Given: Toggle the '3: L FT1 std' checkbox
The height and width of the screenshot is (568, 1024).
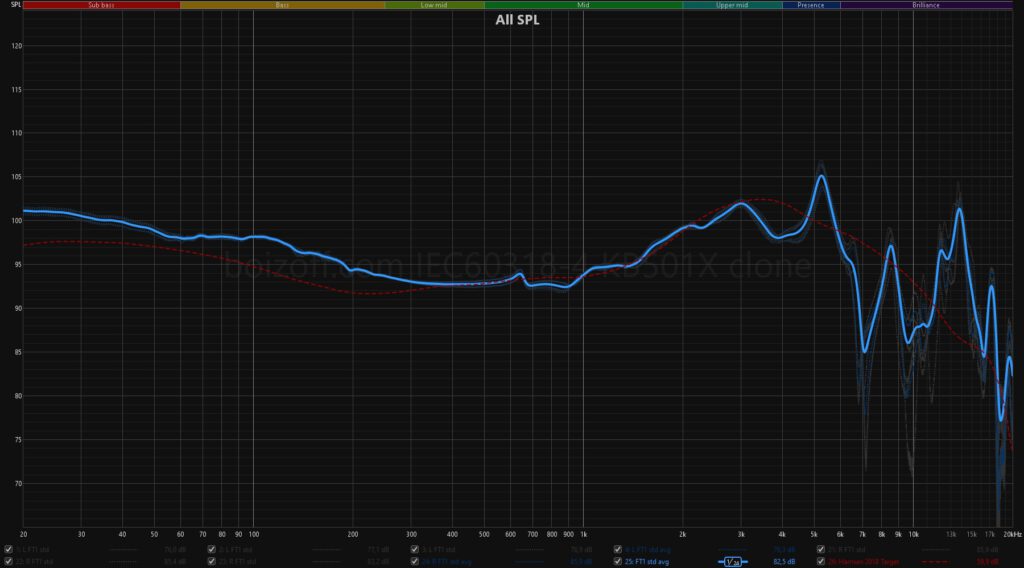Looking at the screenshot, I should click(x=414, y=550).
